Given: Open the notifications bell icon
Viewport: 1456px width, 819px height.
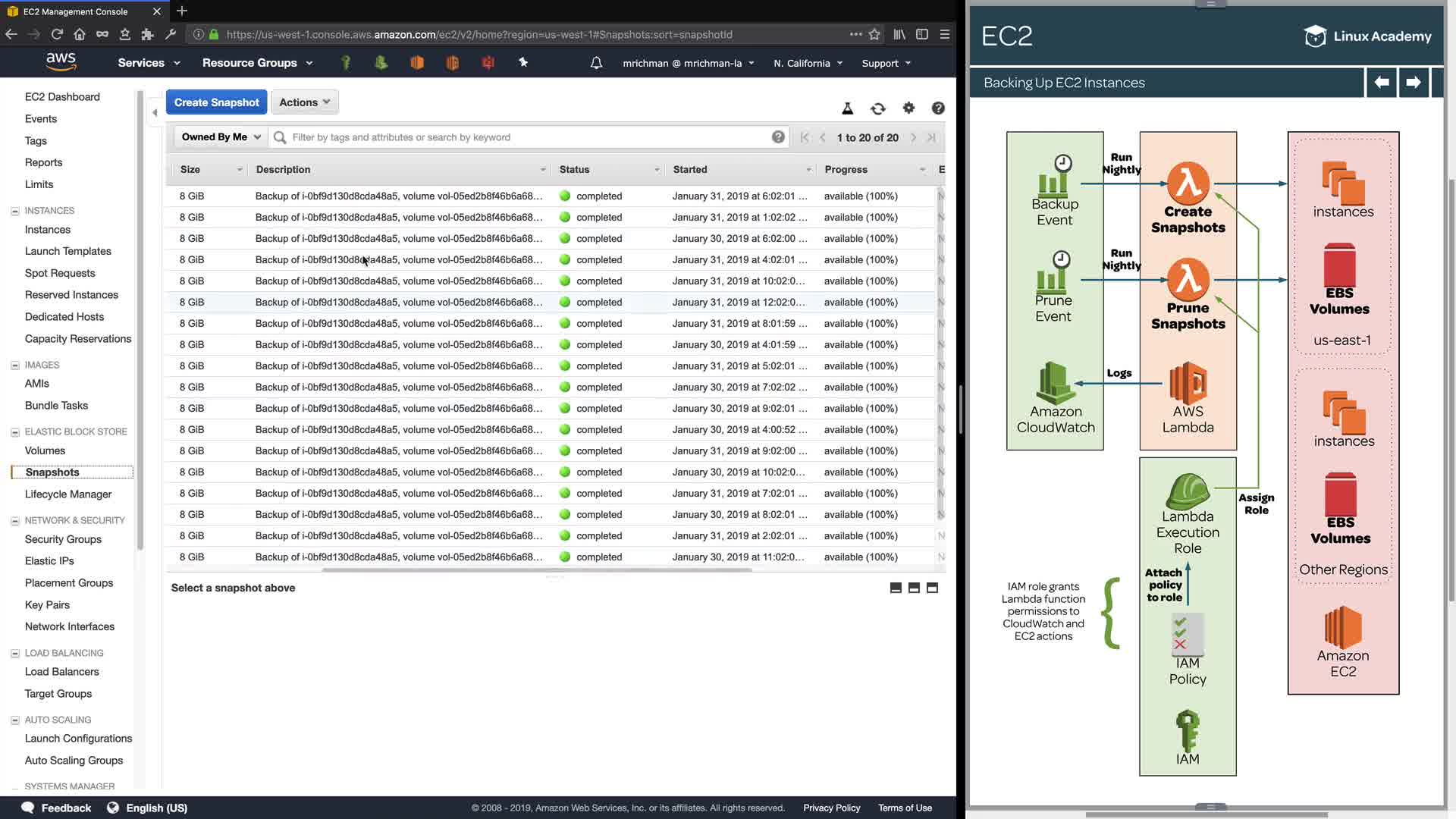Looking at the screenshot, I should [596, 63].
